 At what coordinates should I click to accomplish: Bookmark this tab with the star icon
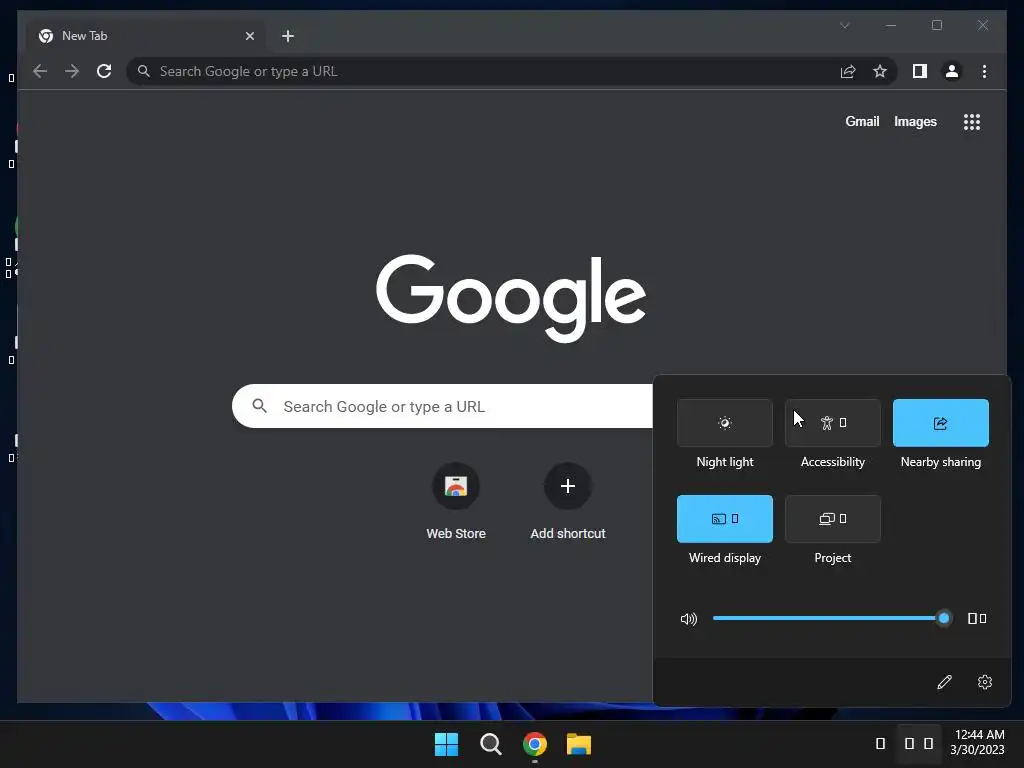tap(880, 71)
